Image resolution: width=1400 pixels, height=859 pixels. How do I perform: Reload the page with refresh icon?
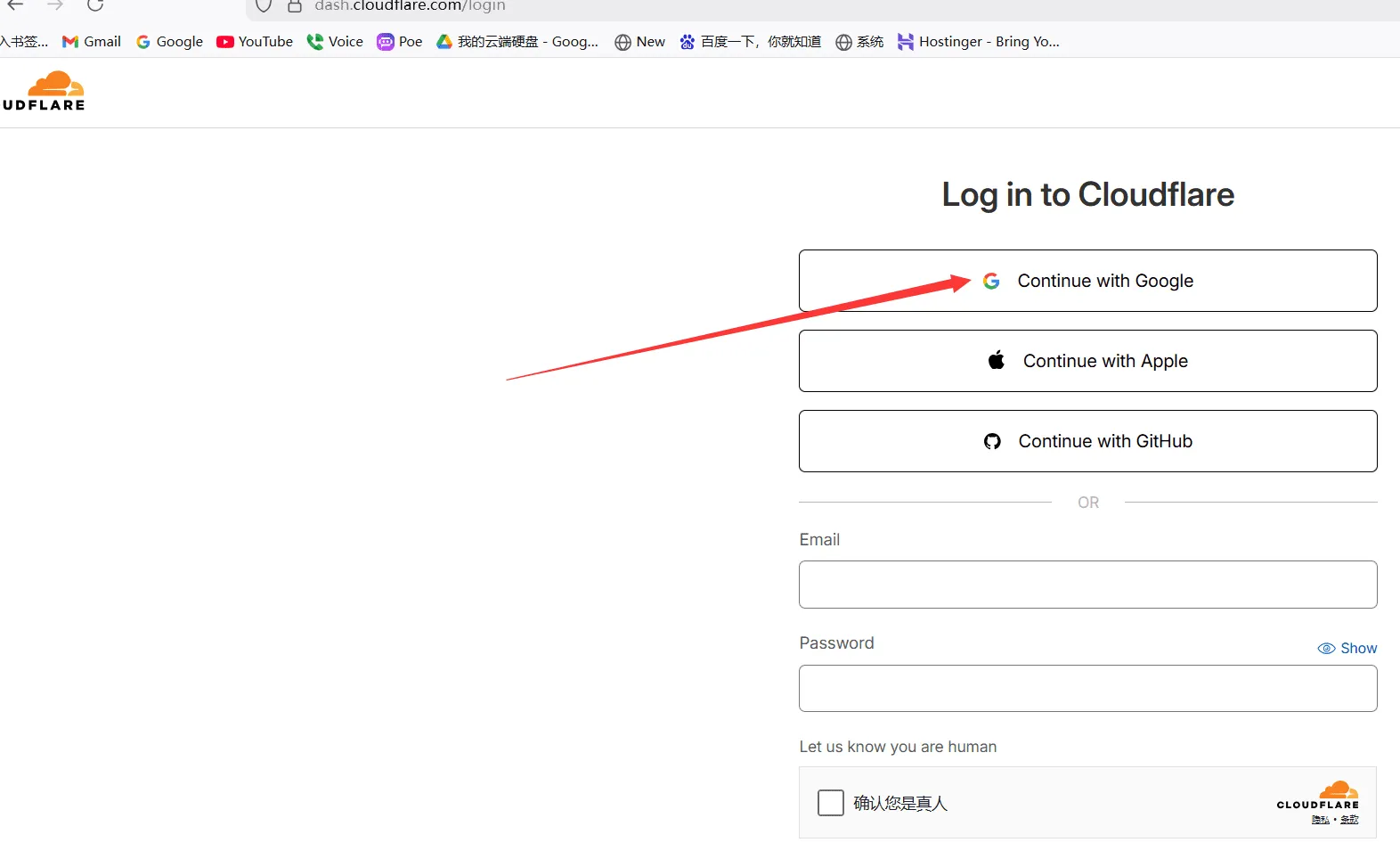(x=95, y=5)
